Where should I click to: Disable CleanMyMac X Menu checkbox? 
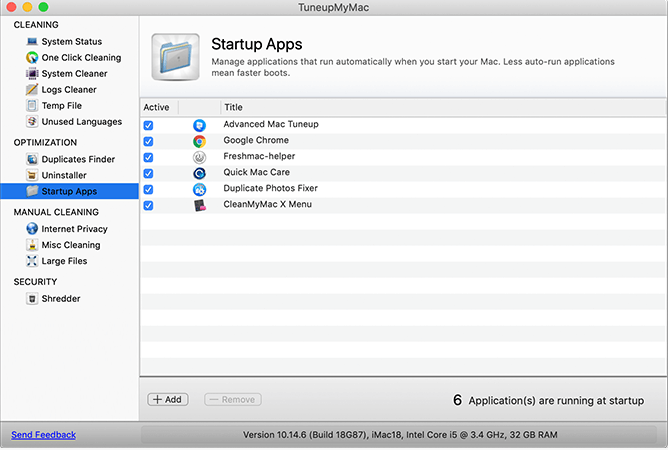pyautogui.click(x=148, y=205)
